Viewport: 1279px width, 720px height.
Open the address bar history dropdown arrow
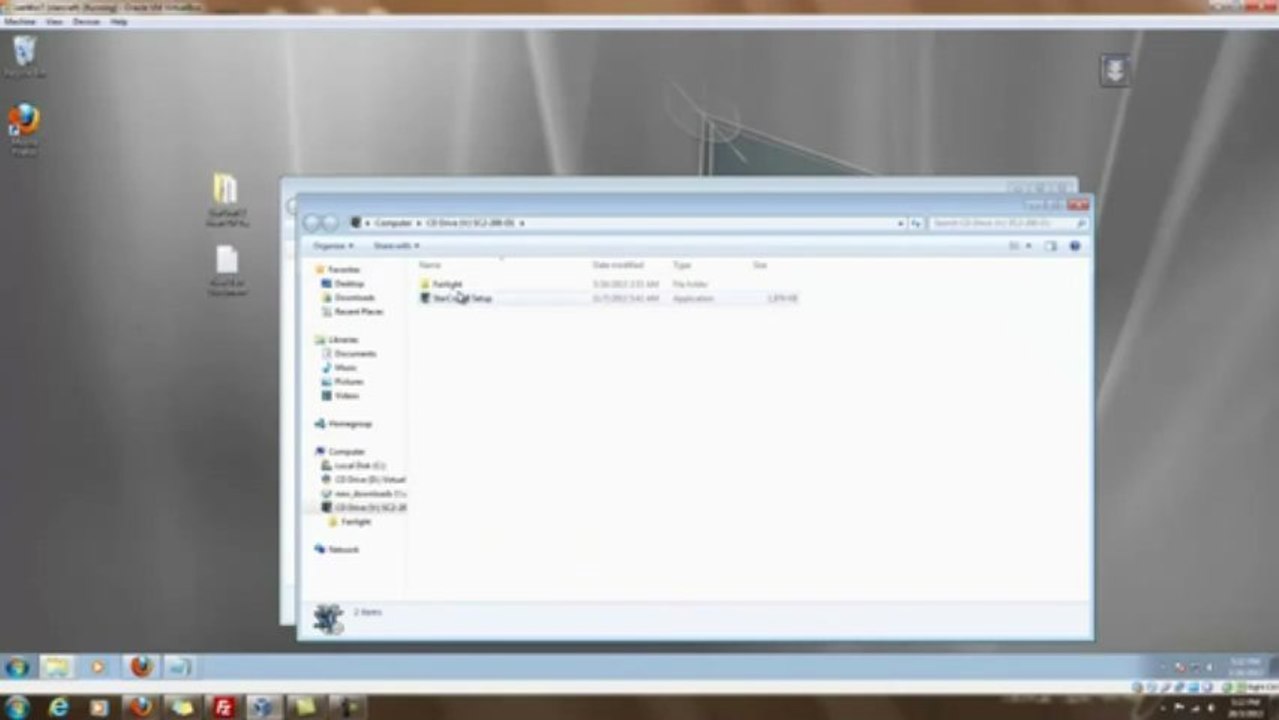900,223
